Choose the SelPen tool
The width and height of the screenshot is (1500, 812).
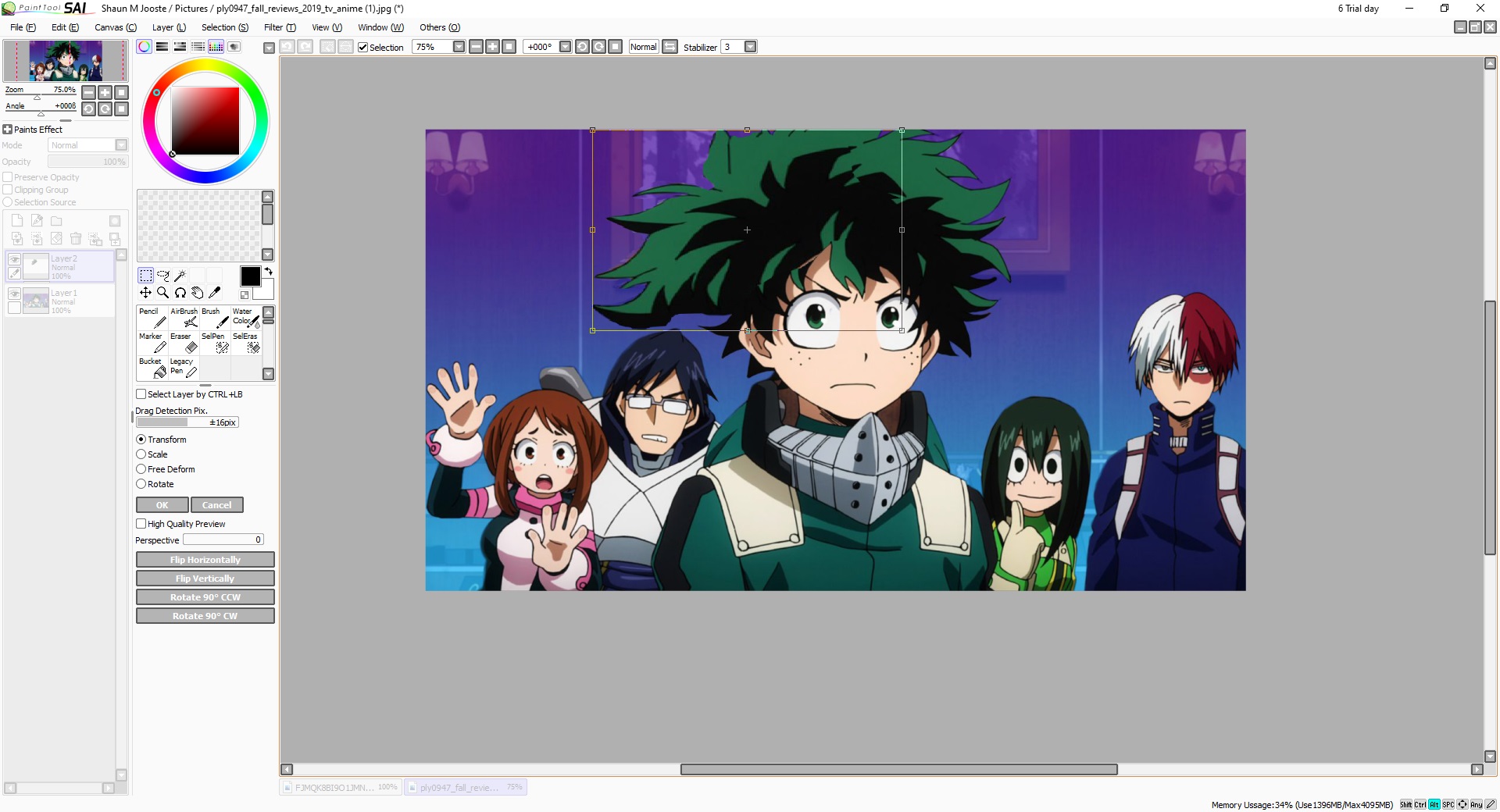point(215,343)
